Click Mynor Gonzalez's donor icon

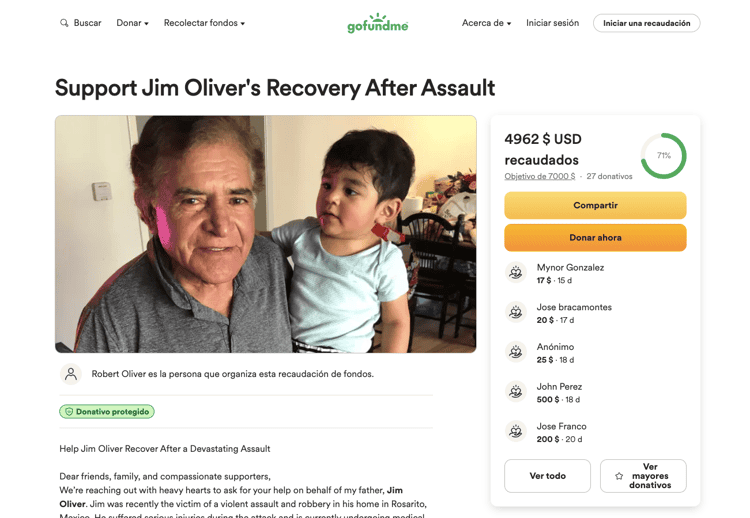pyautogui.click(x=516, y=273)
